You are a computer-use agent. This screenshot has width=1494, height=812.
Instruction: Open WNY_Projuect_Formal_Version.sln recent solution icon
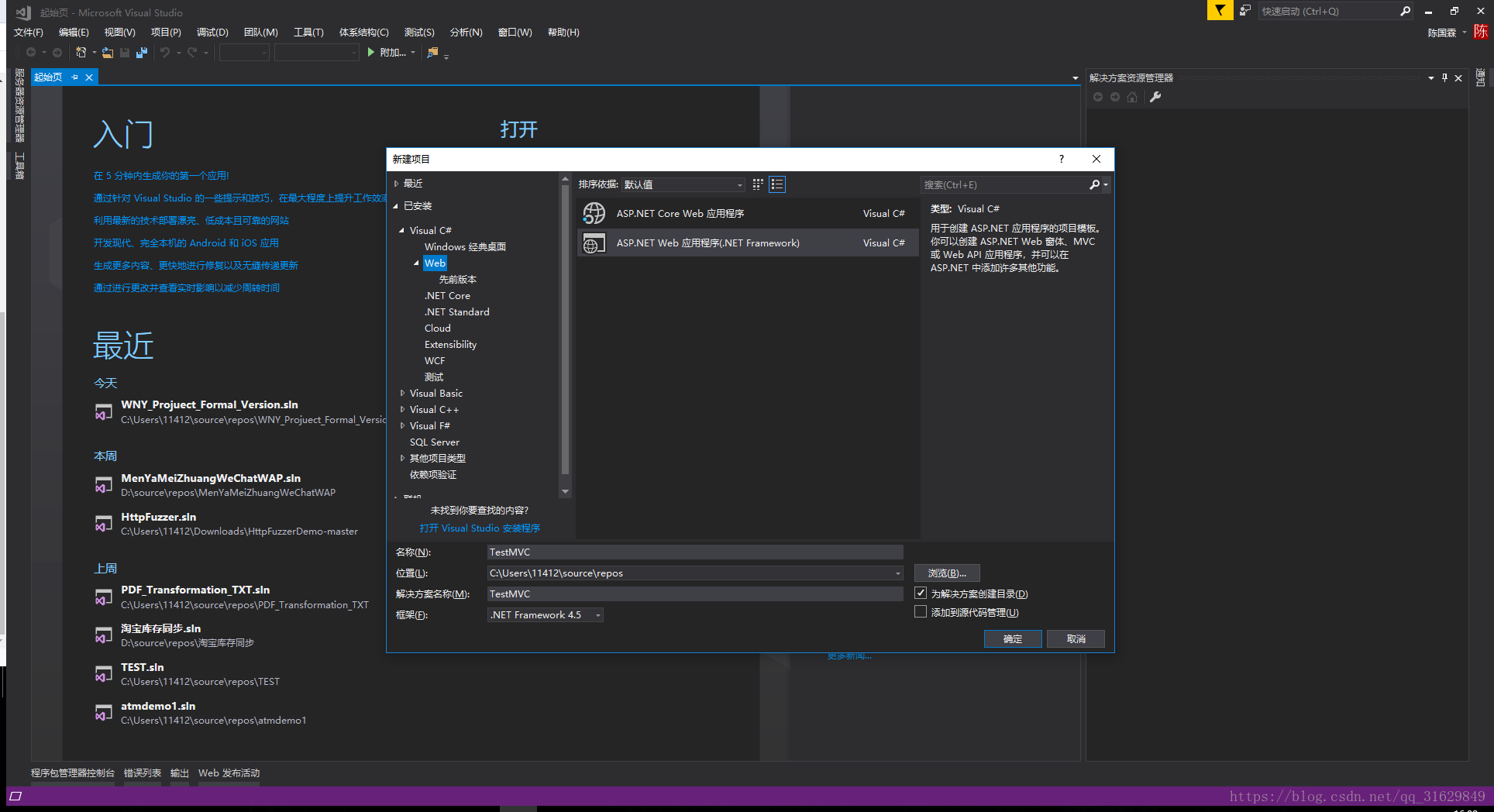[103, 412]
